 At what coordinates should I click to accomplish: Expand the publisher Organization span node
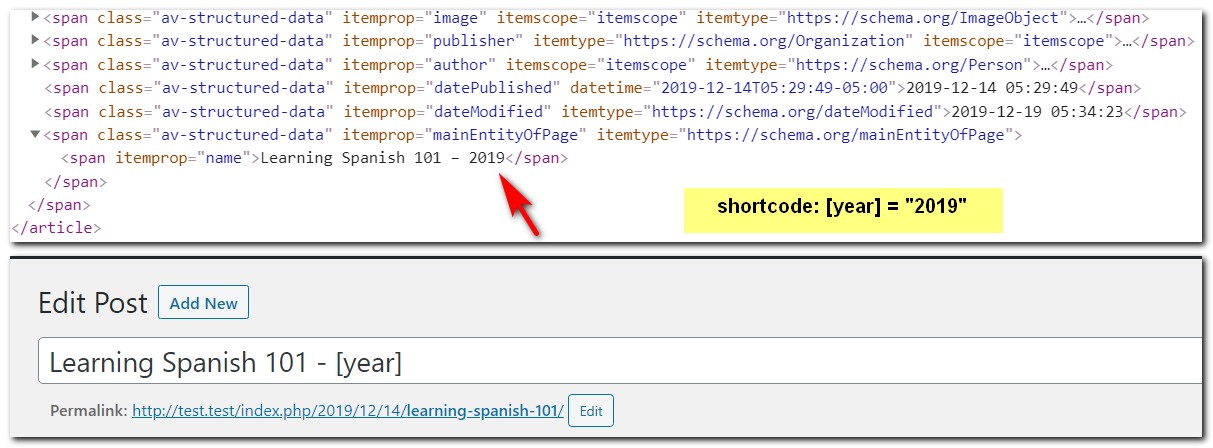[x=36, y=41]
